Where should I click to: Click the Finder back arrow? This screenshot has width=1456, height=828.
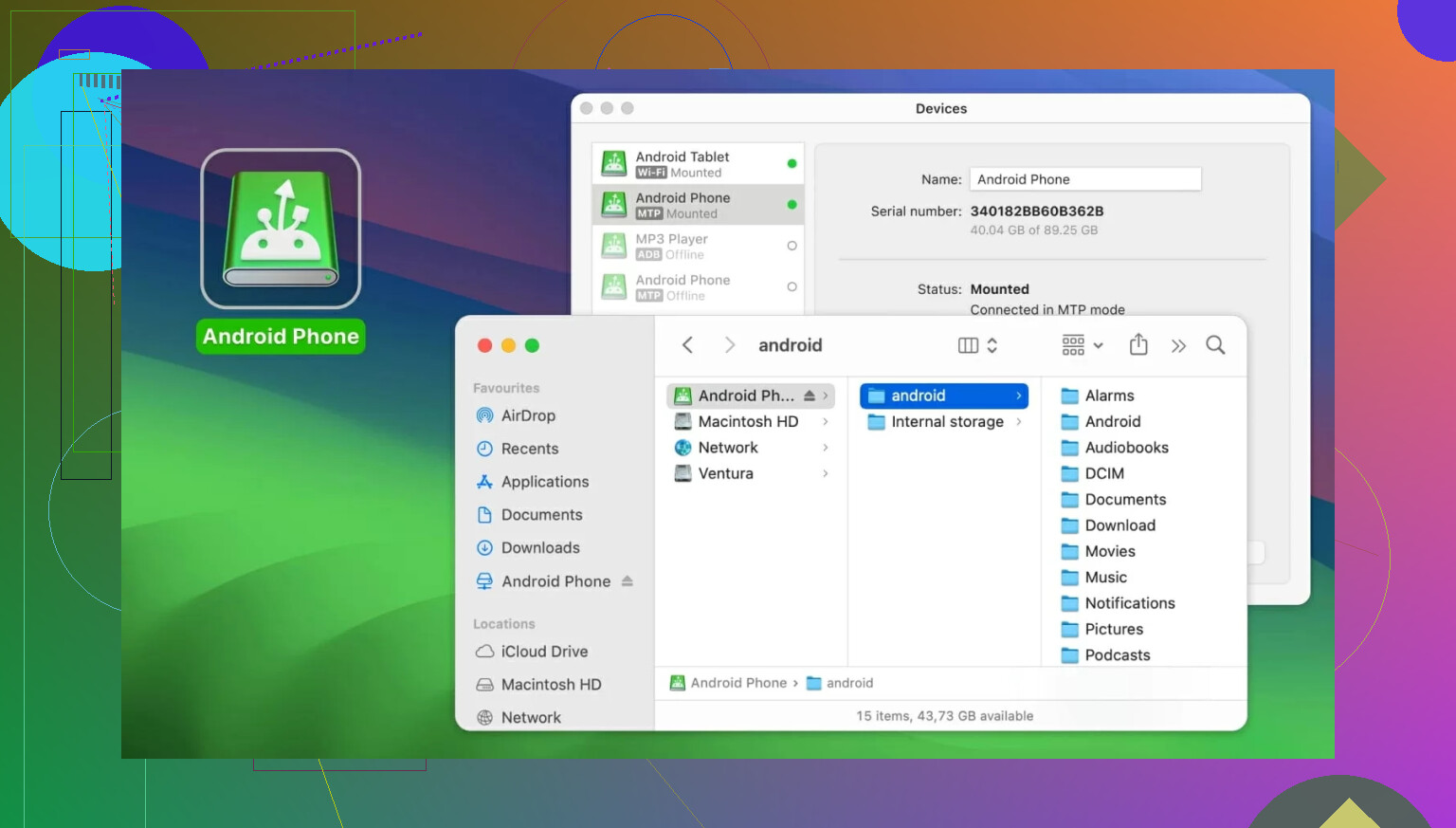(688, 345)
